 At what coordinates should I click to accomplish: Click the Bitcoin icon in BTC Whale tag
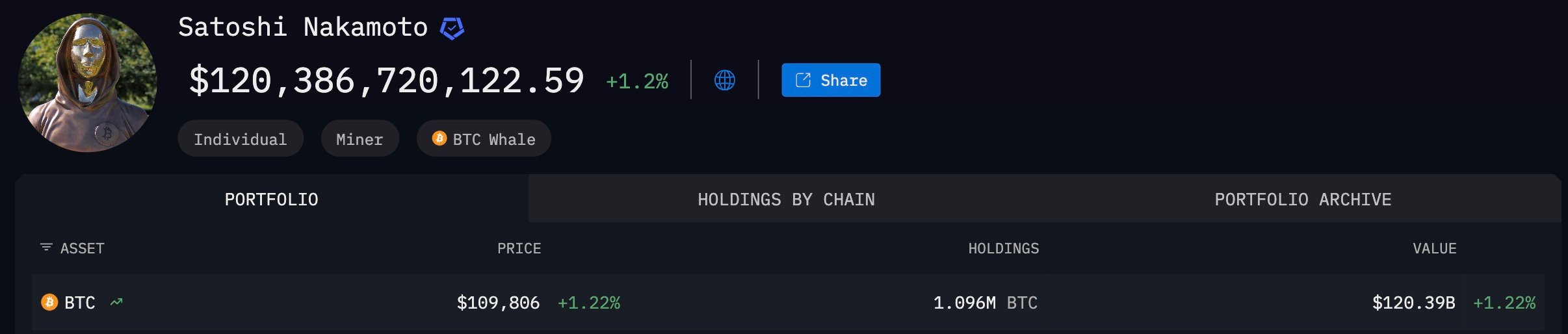439,138
